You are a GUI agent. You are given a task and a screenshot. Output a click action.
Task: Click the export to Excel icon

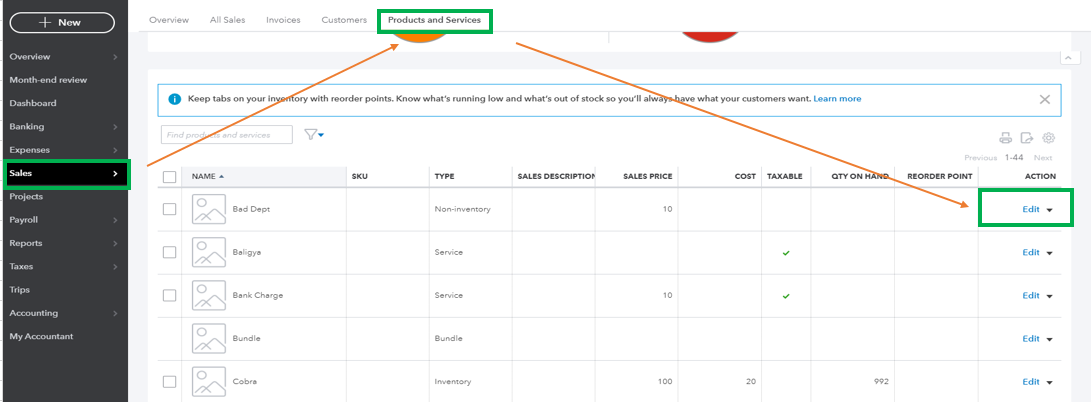1027,138
